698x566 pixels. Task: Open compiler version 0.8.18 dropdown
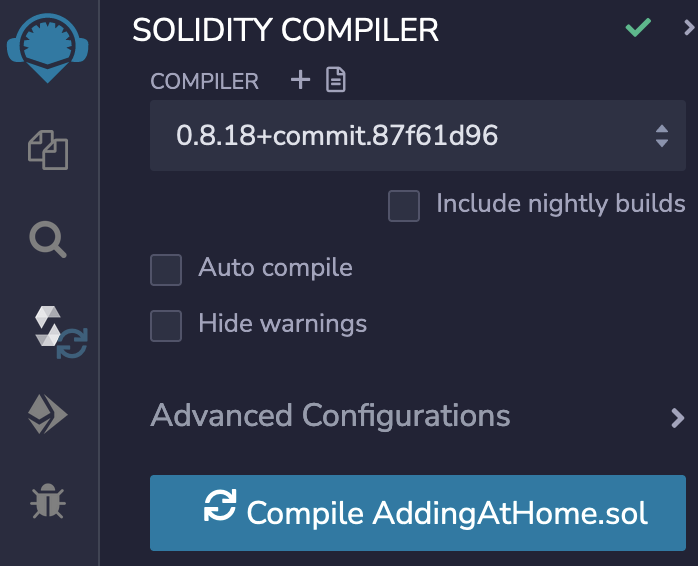[417, 135]
